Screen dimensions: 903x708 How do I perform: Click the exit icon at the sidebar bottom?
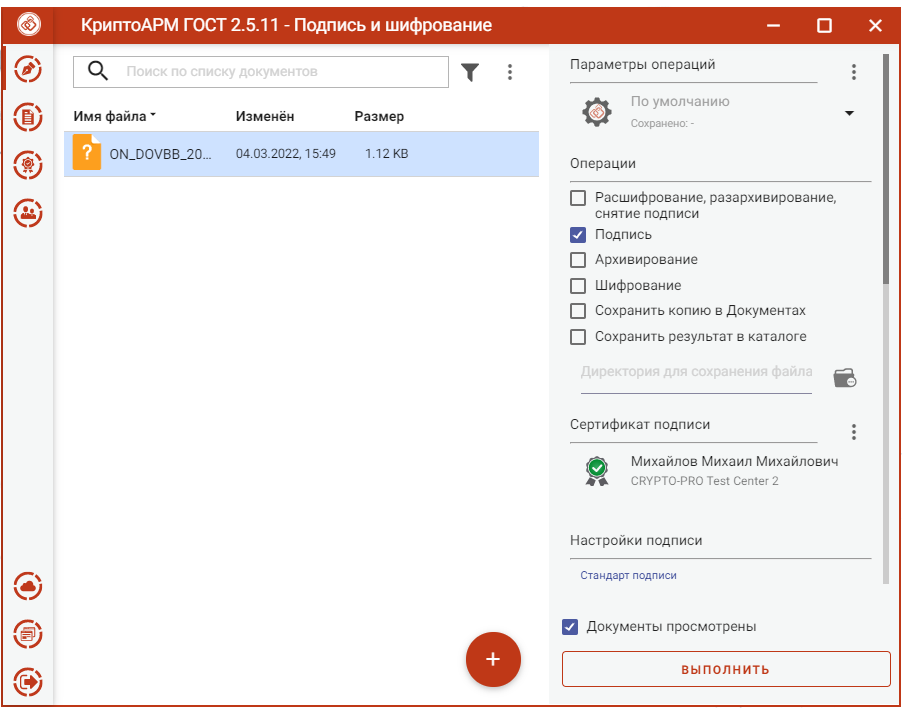tap(28, 682)
